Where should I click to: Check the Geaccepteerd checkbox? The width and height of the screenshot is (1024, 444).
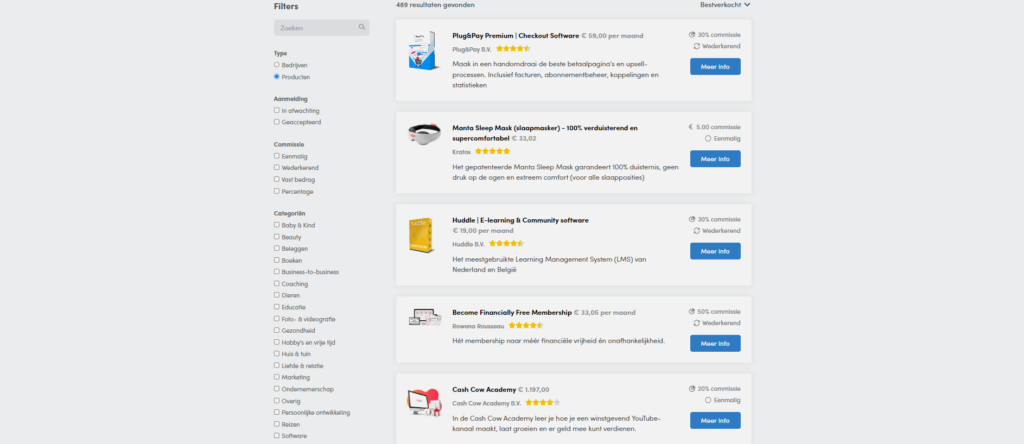(x=277, y=121)
